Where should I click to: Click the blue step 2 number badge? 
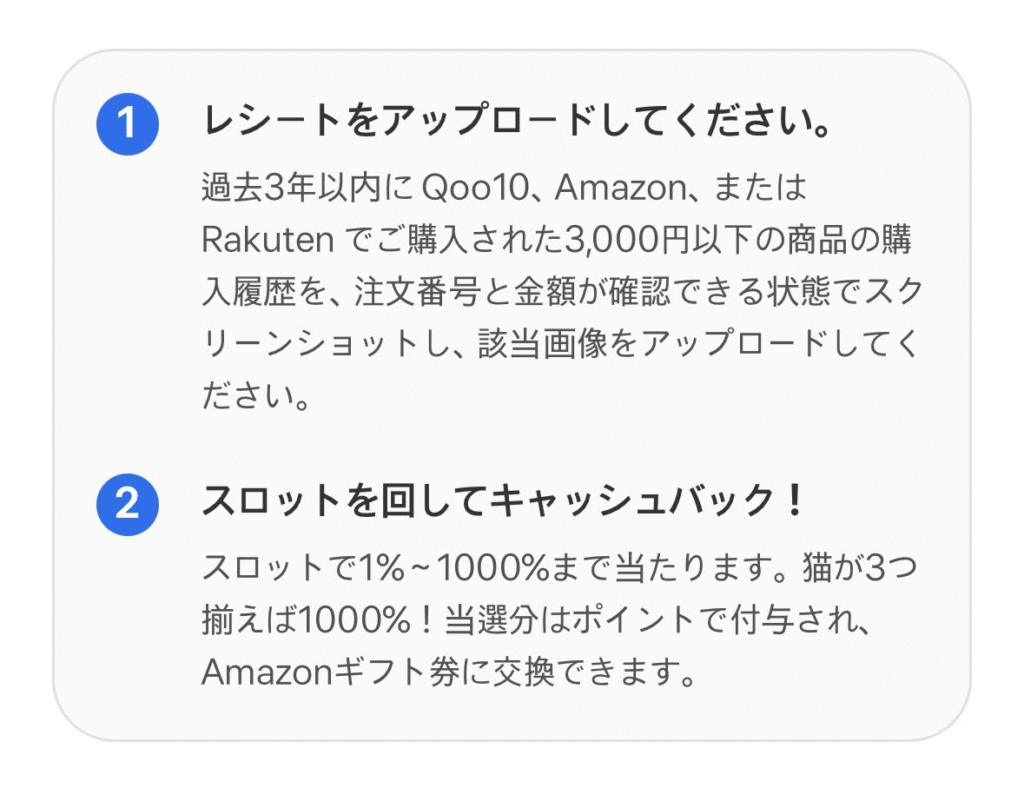point(127,504)
